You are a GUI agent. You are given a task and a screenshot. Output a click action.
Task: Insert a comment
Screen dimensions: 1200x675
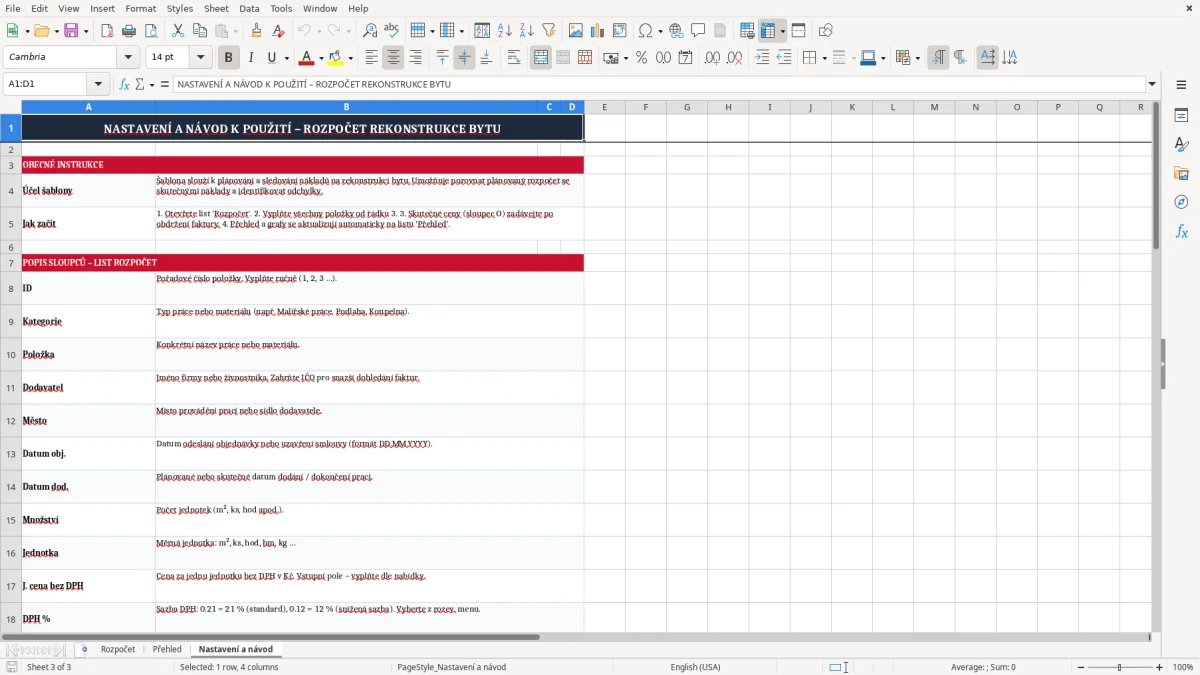tap(698, 31)
